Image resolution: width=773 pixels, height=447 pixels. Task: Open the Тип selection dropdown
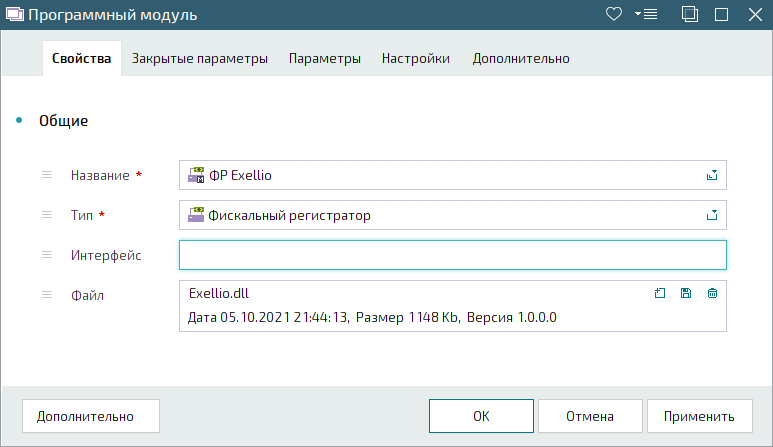tap(712, 215)
